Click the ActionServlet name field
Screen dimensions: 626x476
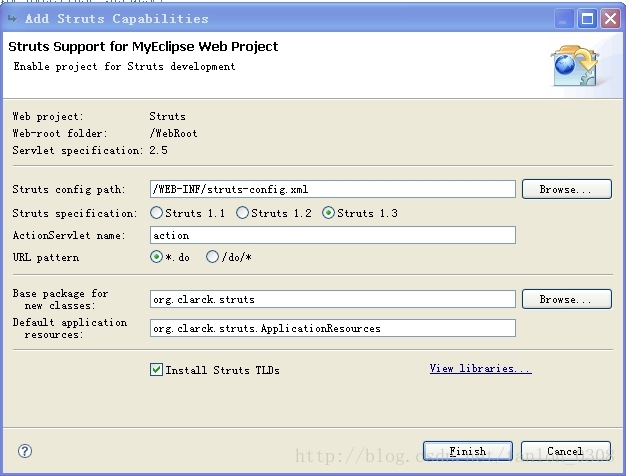click(333, 235)
